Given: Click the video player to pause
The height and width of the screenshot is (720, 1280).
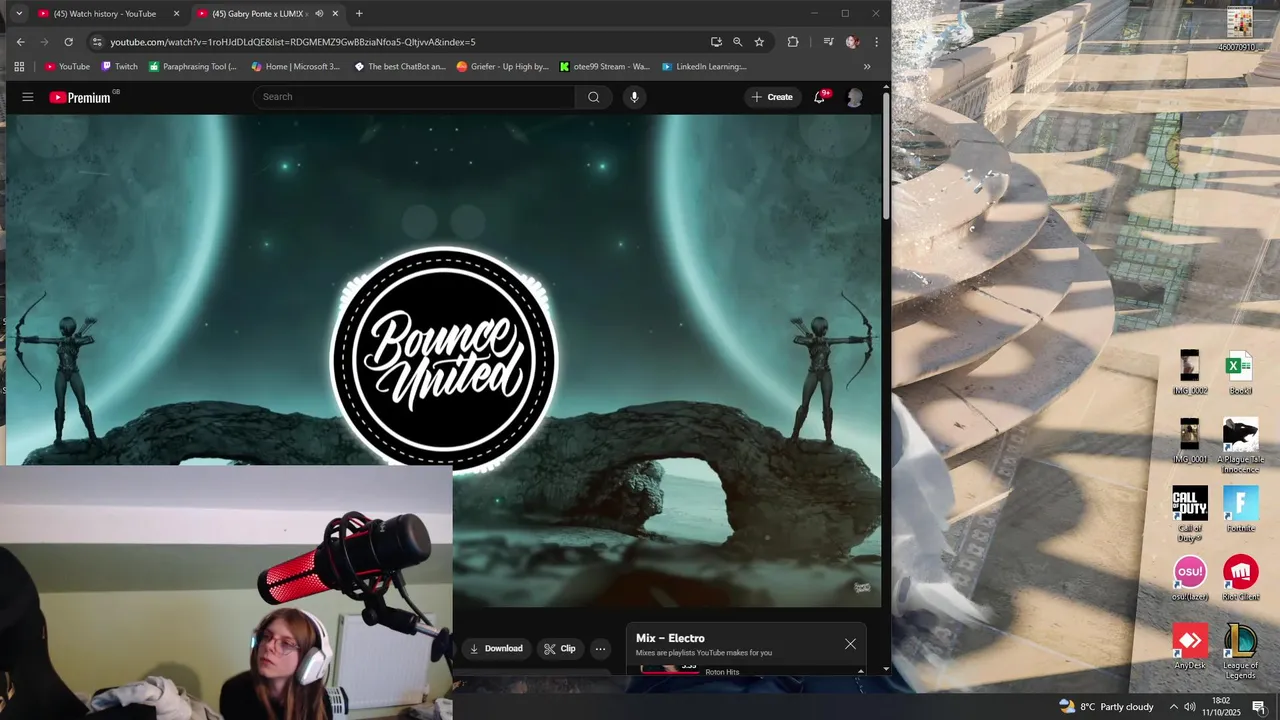Looking at the screenshot, I should pos(444,360).
